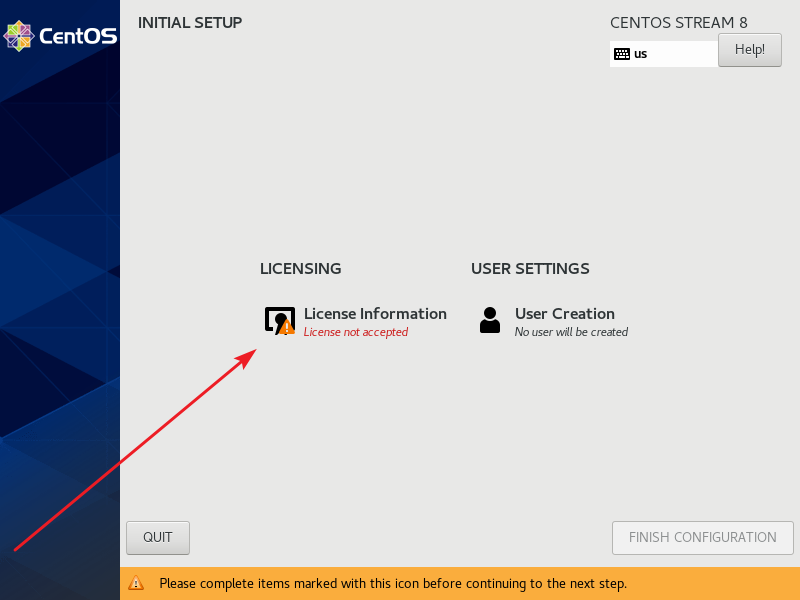Click FINISH CONFIGURATION
This screenshot has width=800, height=600.
[702, 537]
